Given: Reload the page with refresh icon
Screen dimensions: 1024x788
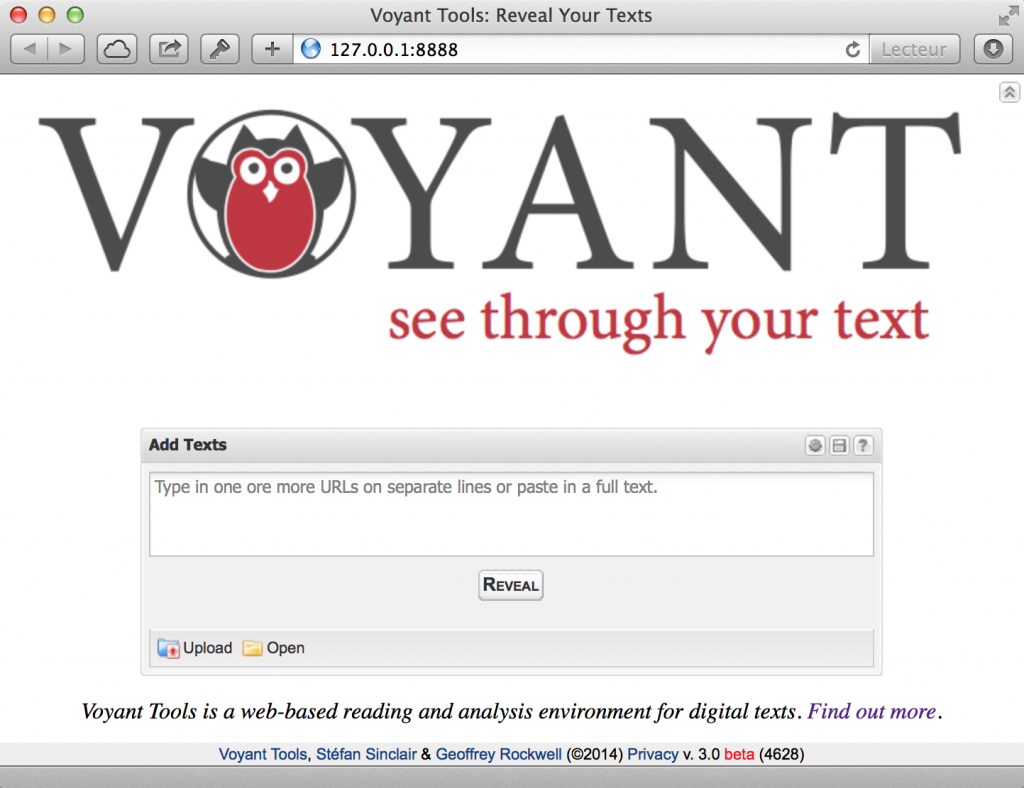Looking at the screenshot, I should click(852, 50).
